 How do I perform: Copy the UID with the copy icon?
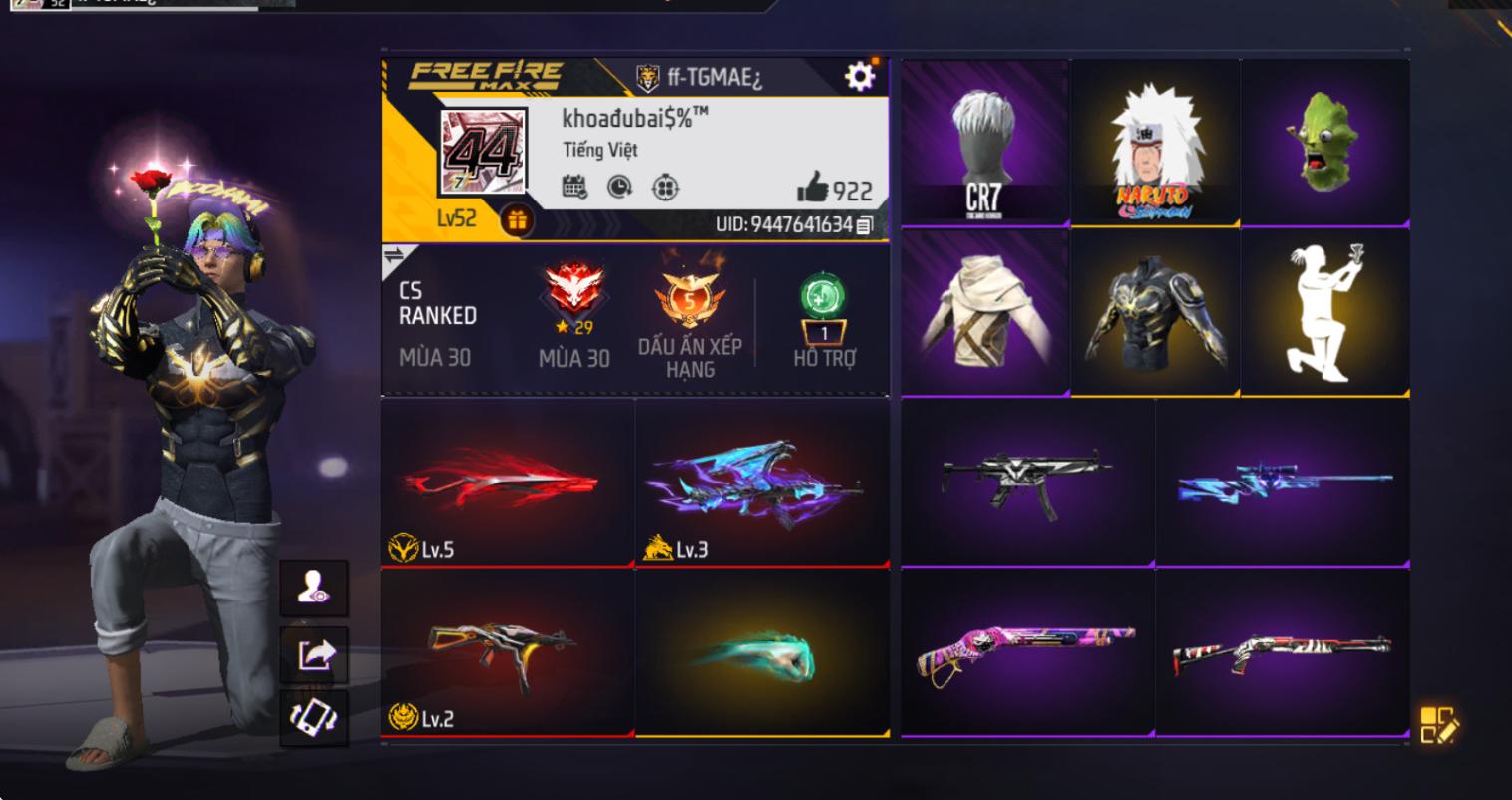coord(865,225)
